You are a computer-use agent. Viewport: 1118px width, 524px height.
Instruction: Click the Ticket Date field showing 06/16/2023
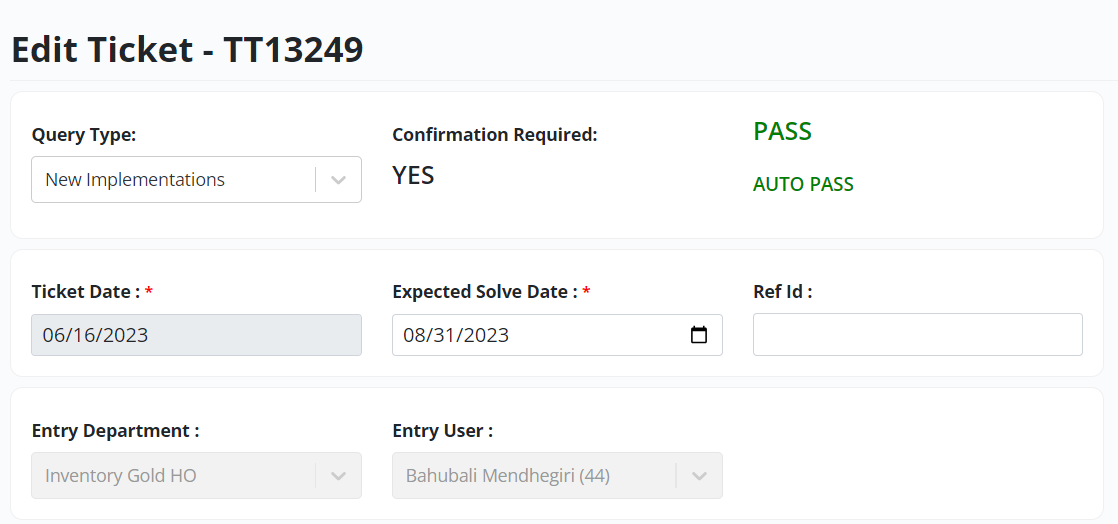196,335
